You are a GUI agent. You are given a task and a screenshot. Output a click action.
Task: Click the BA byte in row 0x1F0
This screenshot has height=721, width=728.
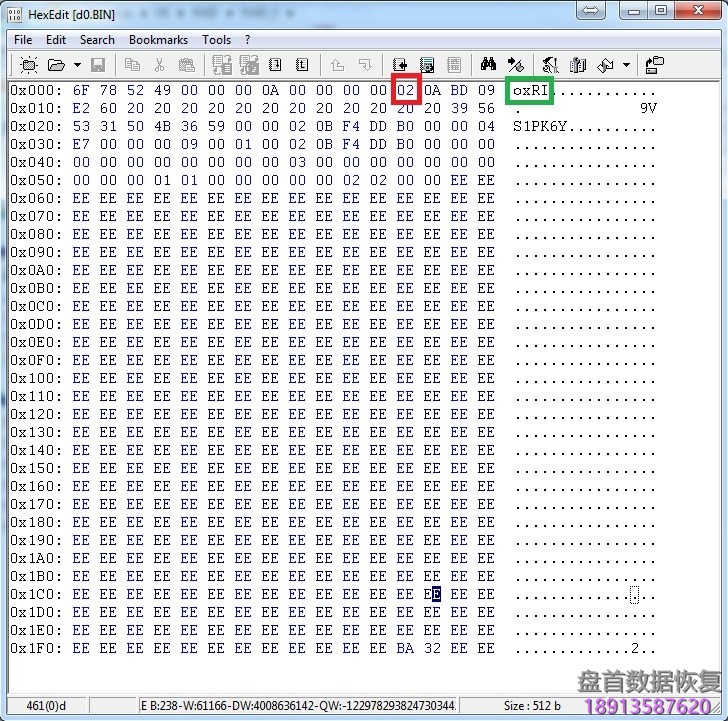[405, 648]
